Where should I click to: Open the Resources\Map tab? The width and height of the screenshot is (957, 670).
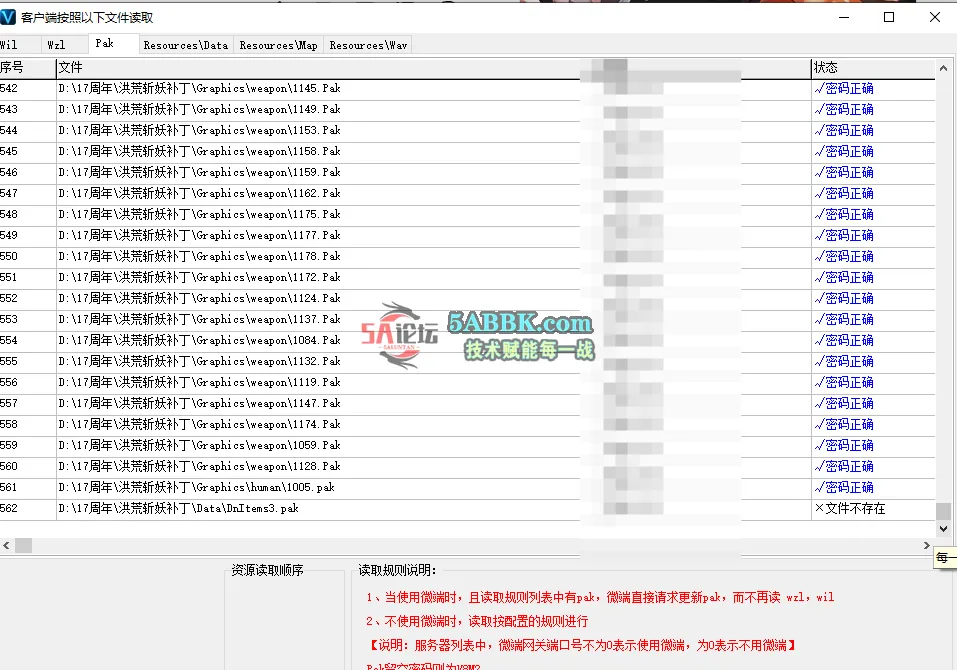[278, 45]
